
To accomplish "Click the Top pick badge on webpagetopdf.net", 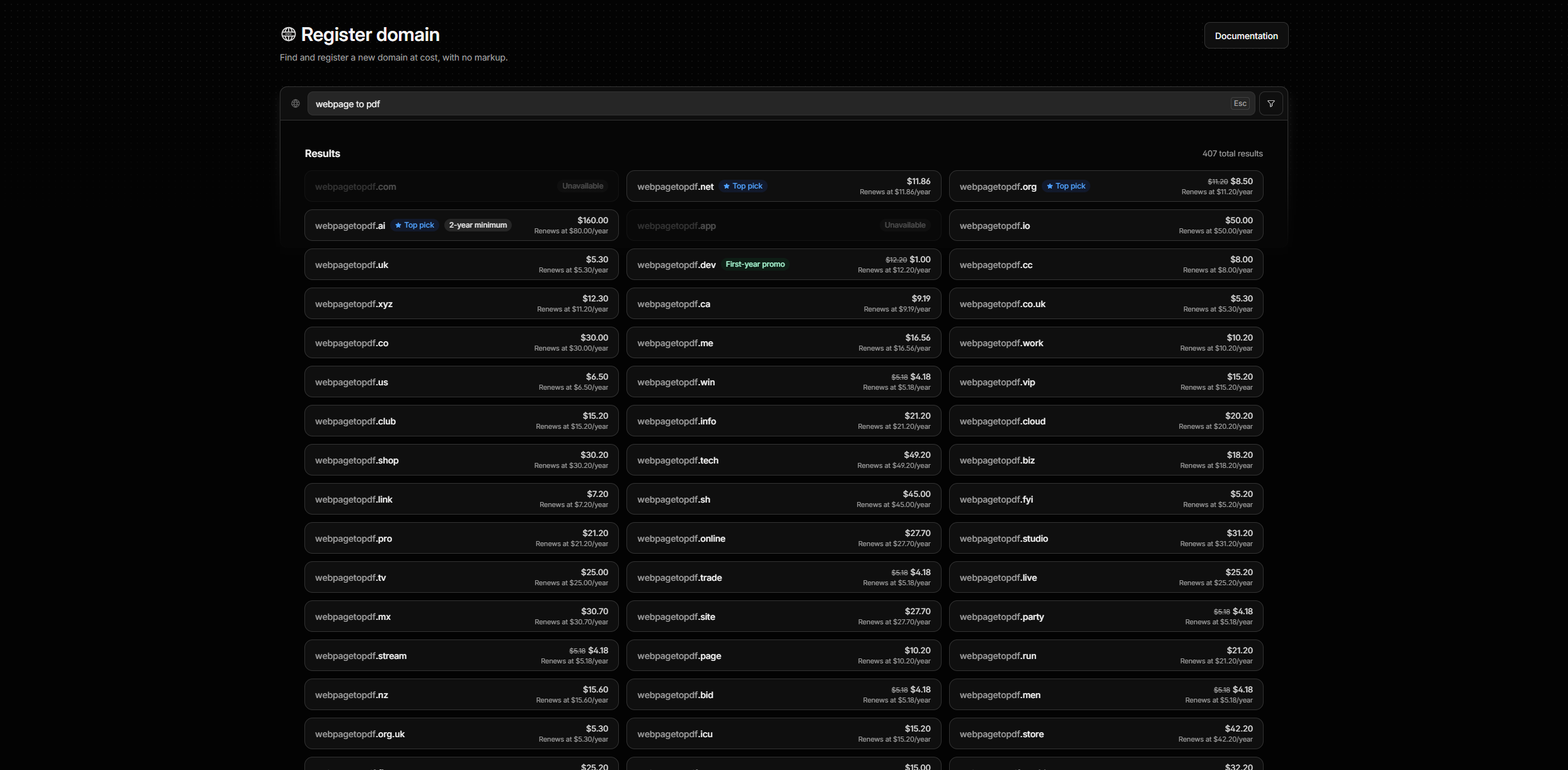I will click(x=743, y=186).
